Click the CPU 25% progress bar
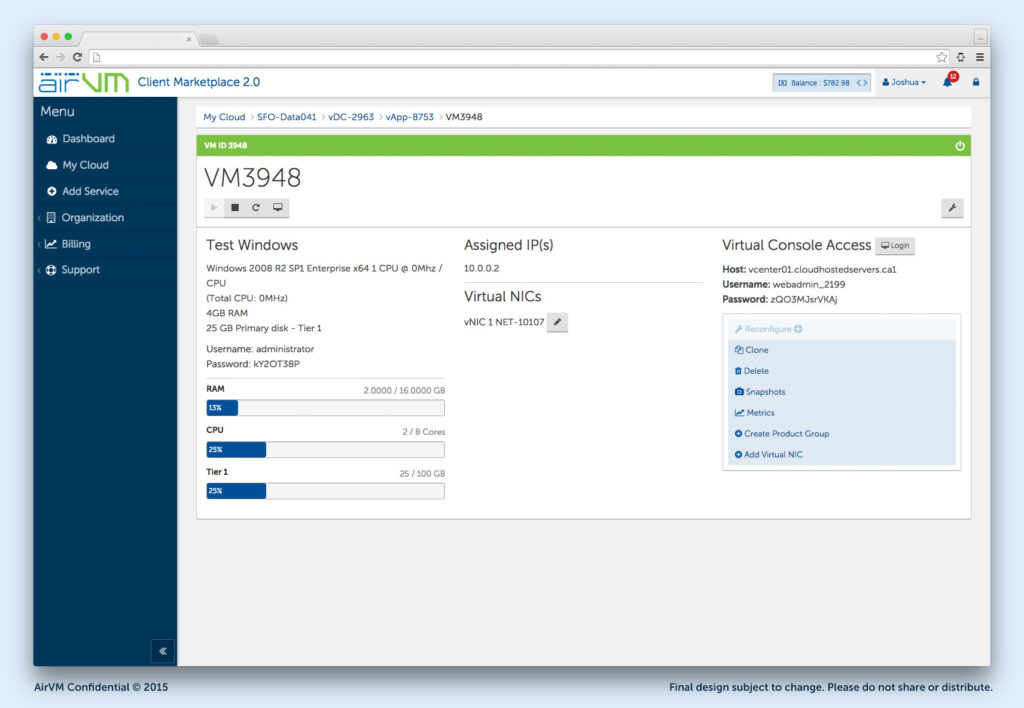This screenshot has height=708, width=1024. click(325, 449)
